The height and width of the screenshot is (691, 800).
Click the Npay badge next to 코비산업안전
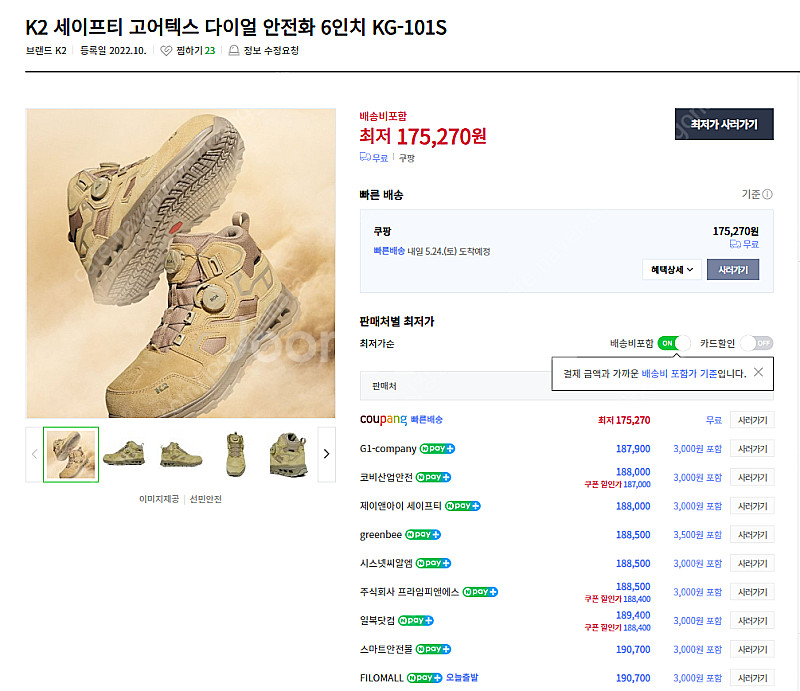click(433, 477)
